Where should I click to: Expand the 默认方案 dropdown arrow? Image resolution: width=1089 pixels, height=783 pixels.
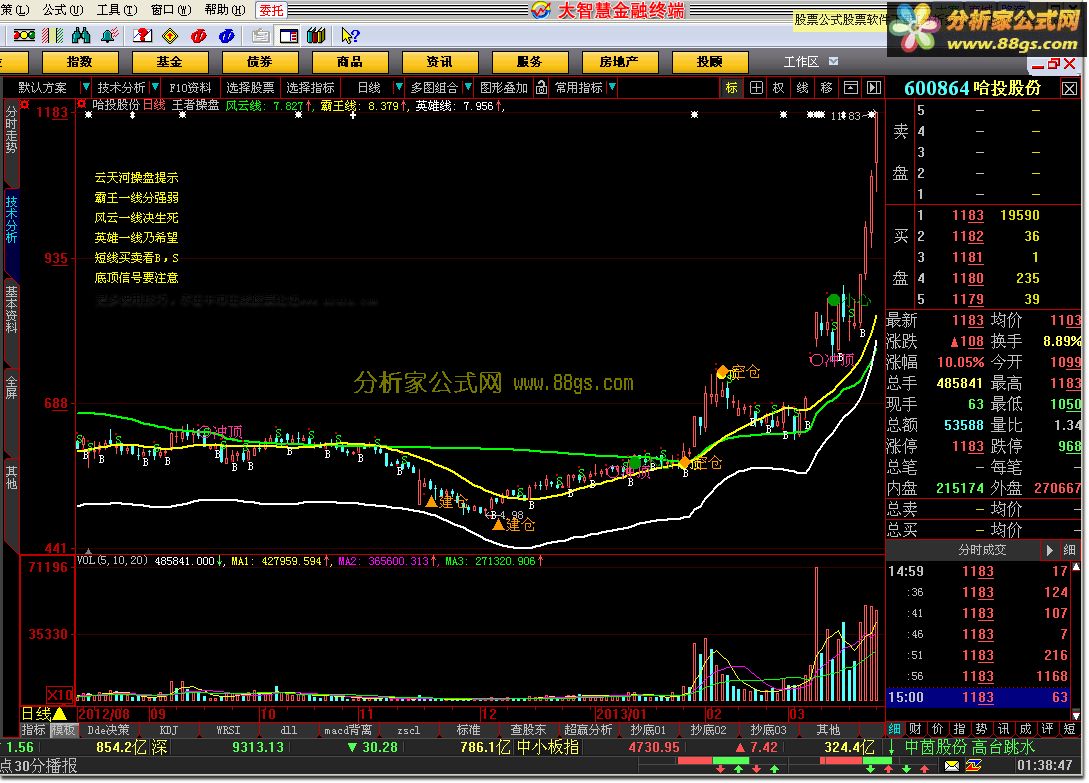tap(85, 88)
